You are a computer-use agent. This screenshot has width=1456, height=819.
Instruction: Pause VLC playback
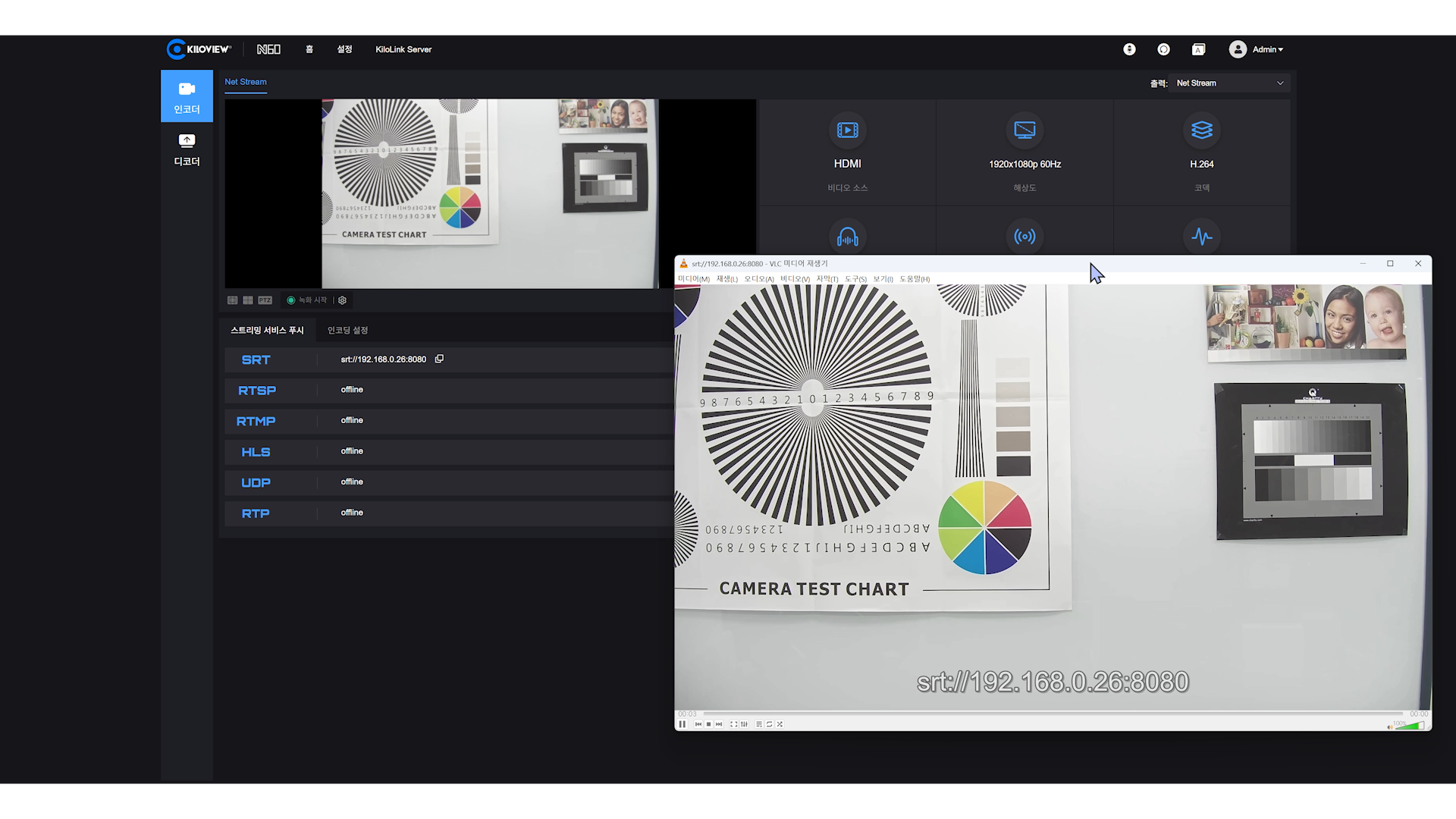pyautogui.click(x=682, y=724)
